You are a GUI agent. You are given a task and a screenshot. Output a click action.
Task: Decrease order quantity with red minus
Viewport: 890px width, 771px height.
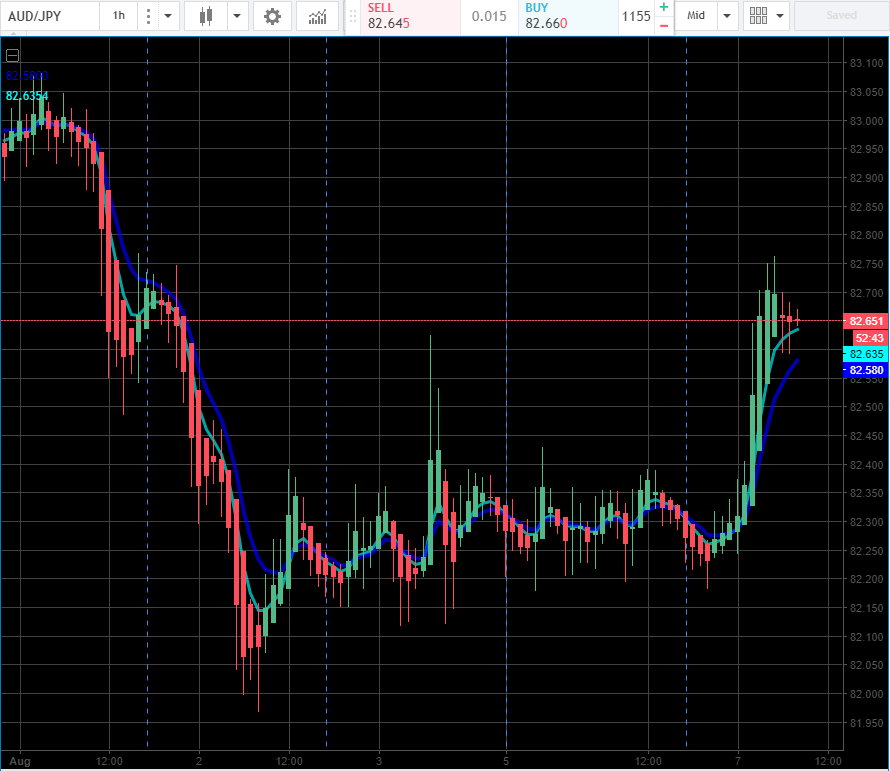coord(663,25)
